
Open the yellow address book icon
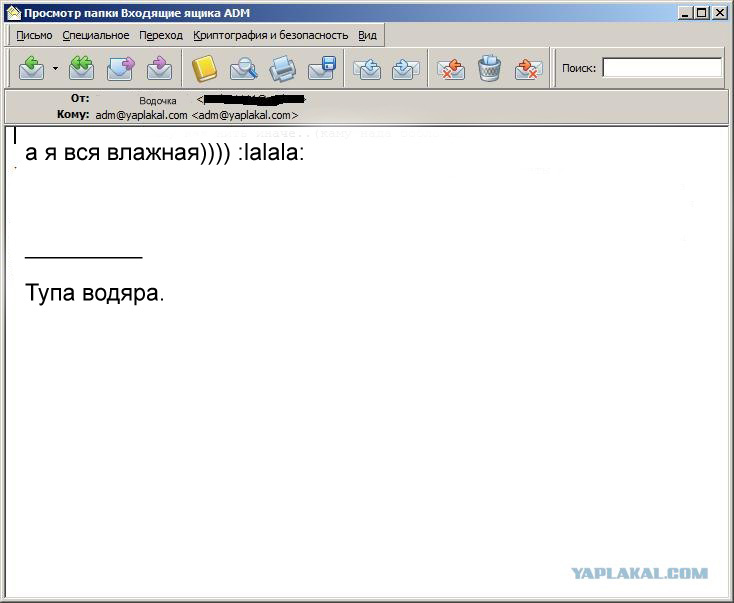205,68
